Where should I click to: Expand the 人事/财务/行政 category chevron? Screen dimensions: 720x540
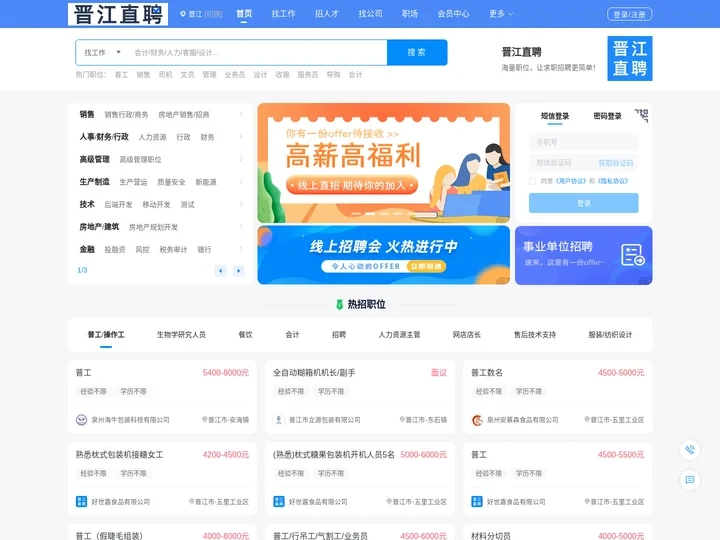pos(241,137)
